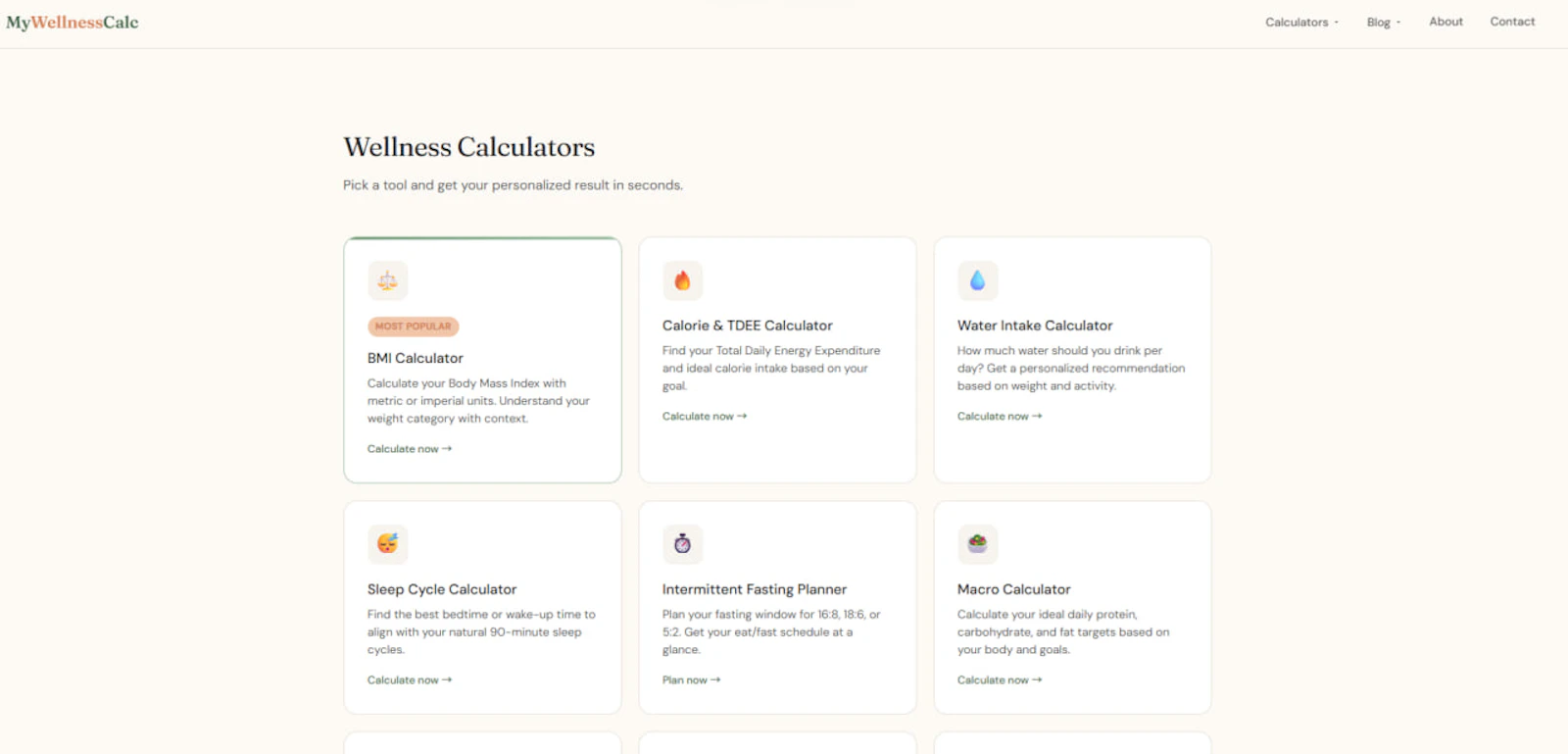Screen dimensions: 1568x754
Task: Click Calculate now under Calorie & TDEE
Action: click(705, 417)
